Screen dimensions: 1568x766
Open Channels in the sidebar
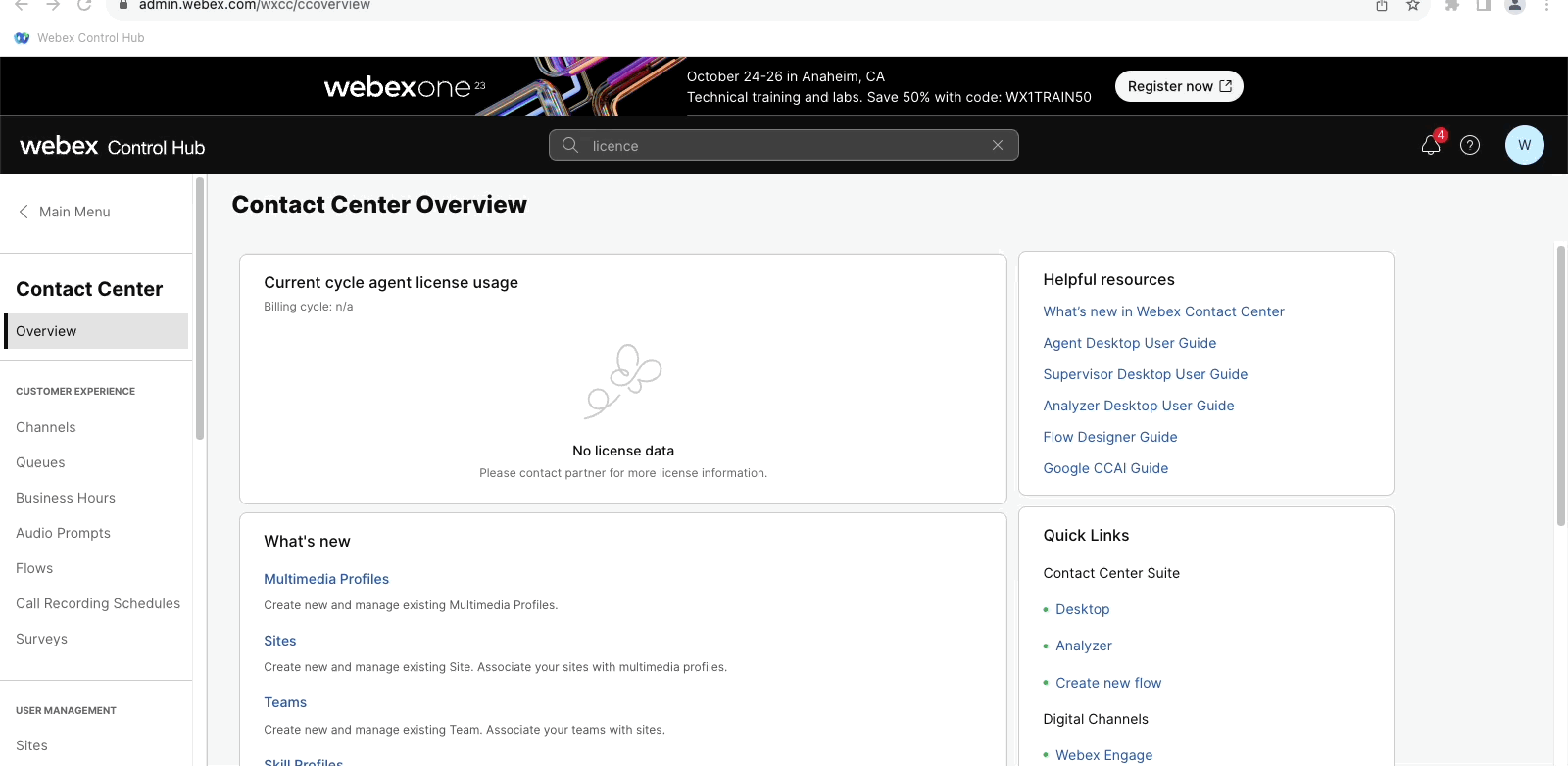pos(46,427)
